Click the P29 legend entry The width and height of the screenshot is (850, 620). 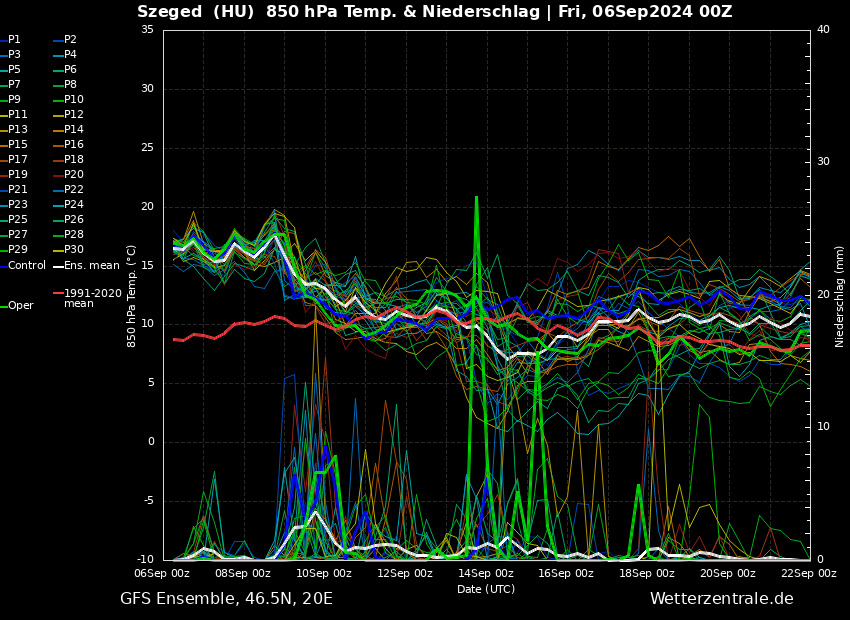coord(18,250)
